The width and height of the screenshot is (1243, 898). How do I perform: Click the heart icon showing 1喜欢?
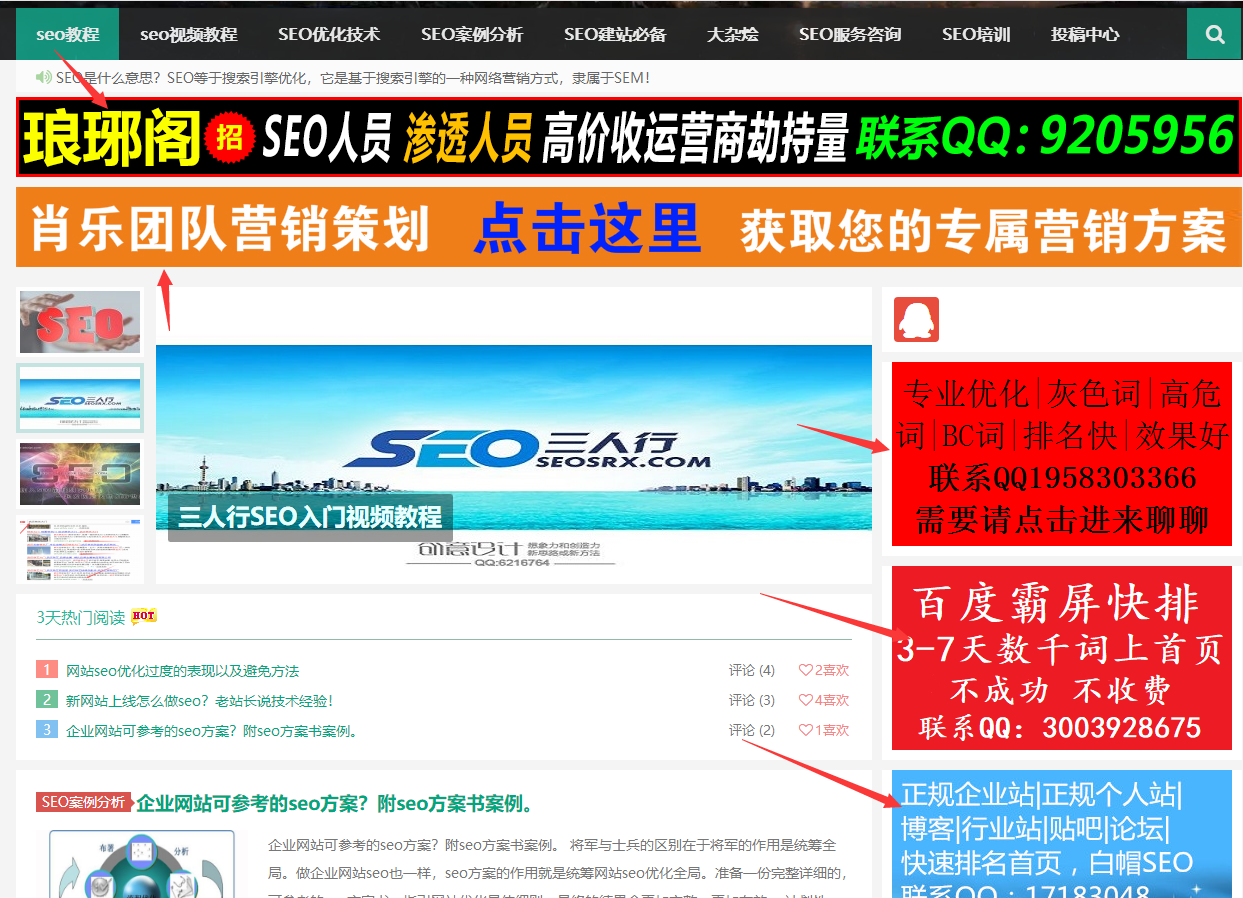(806, 730)
